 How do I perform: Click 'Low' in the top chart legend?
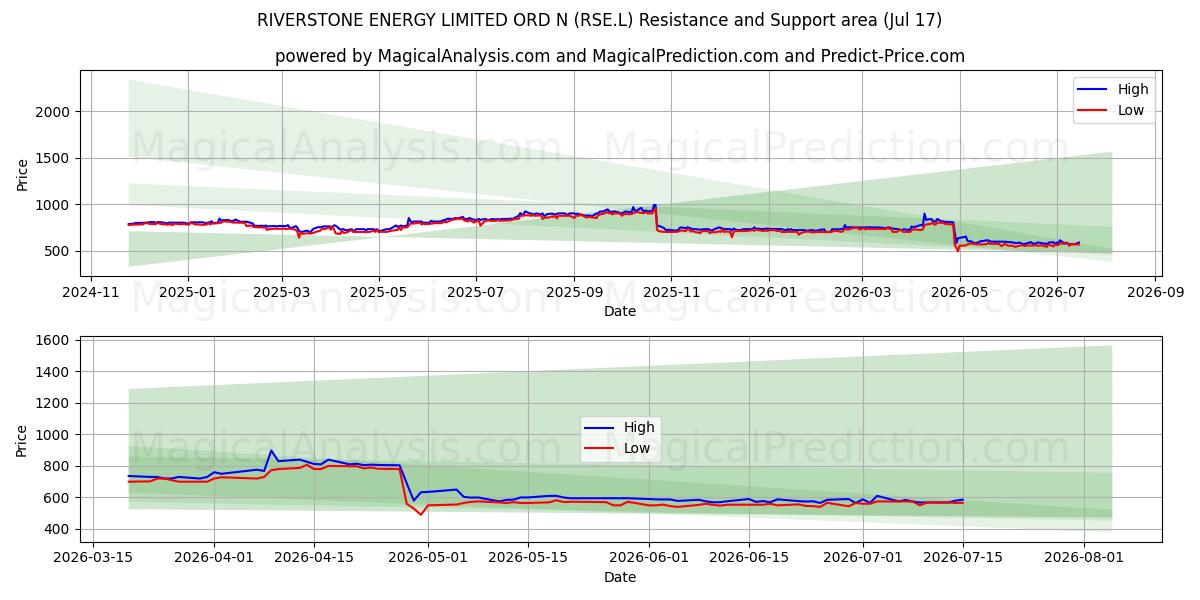coord(1131,110)
